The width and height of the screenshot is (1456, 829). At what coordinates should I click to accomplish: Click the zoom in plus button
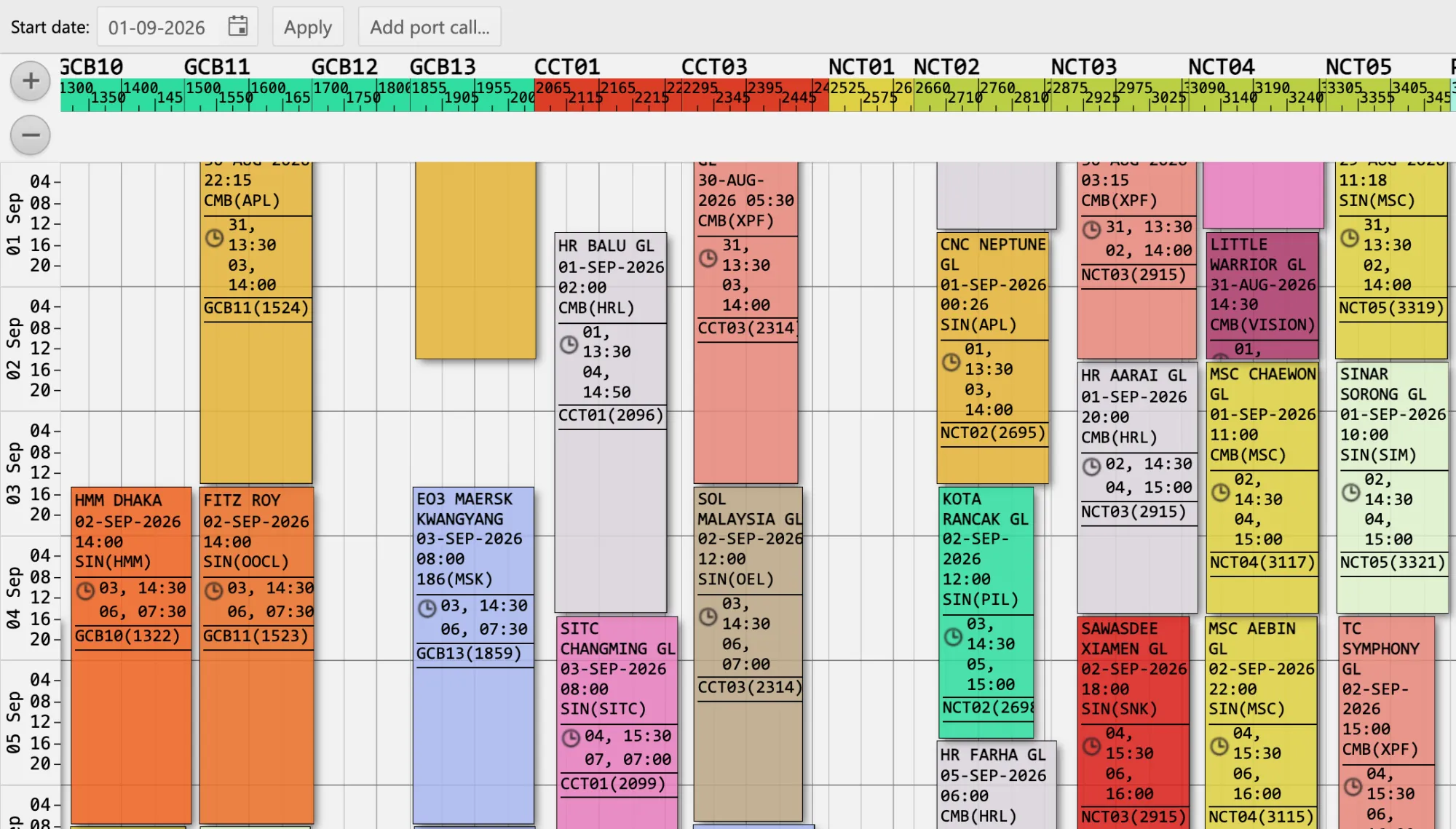(x=31, y=81)
